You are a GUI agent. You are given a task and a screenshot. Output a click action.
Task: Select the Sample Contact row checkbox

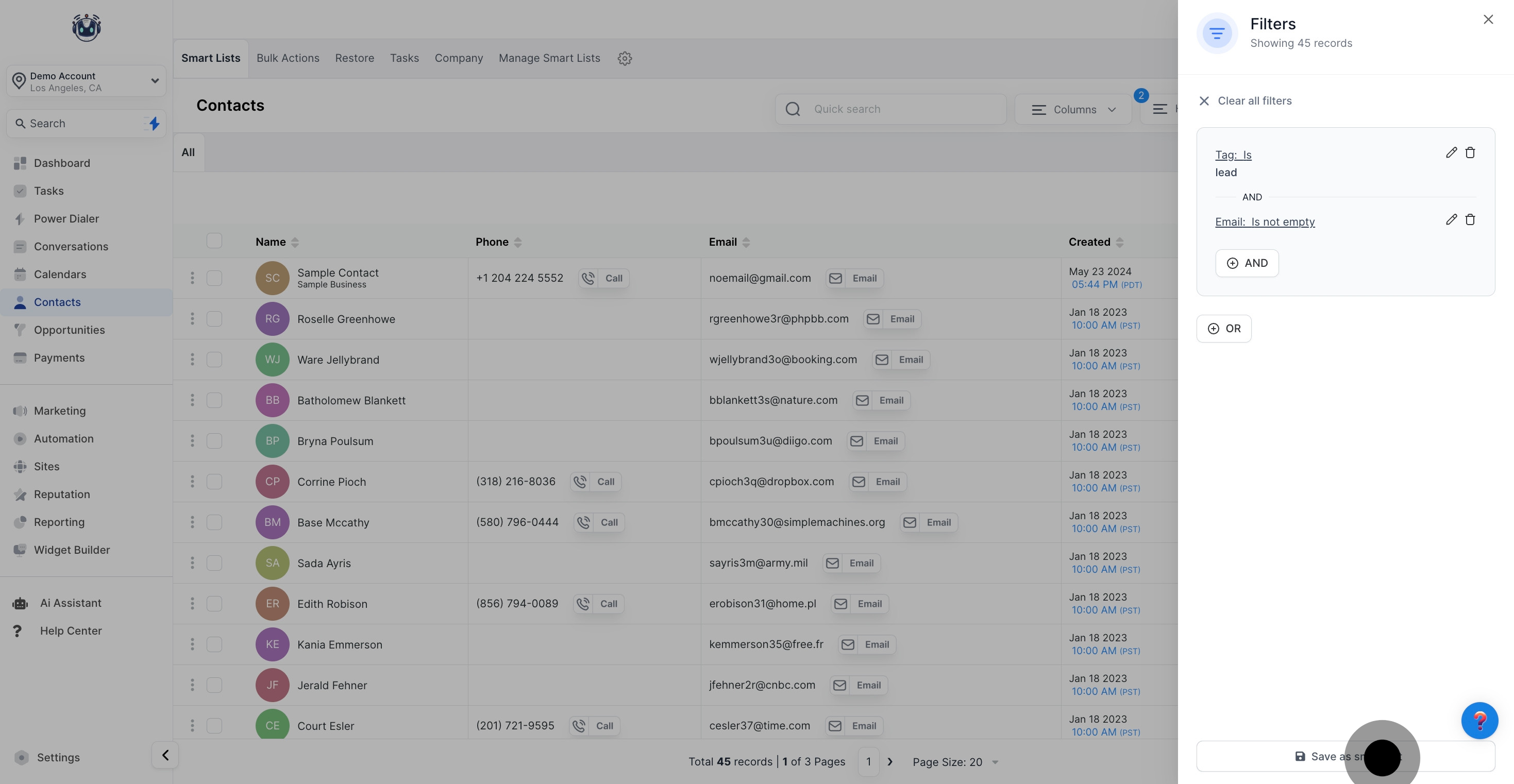click(214, 278)
